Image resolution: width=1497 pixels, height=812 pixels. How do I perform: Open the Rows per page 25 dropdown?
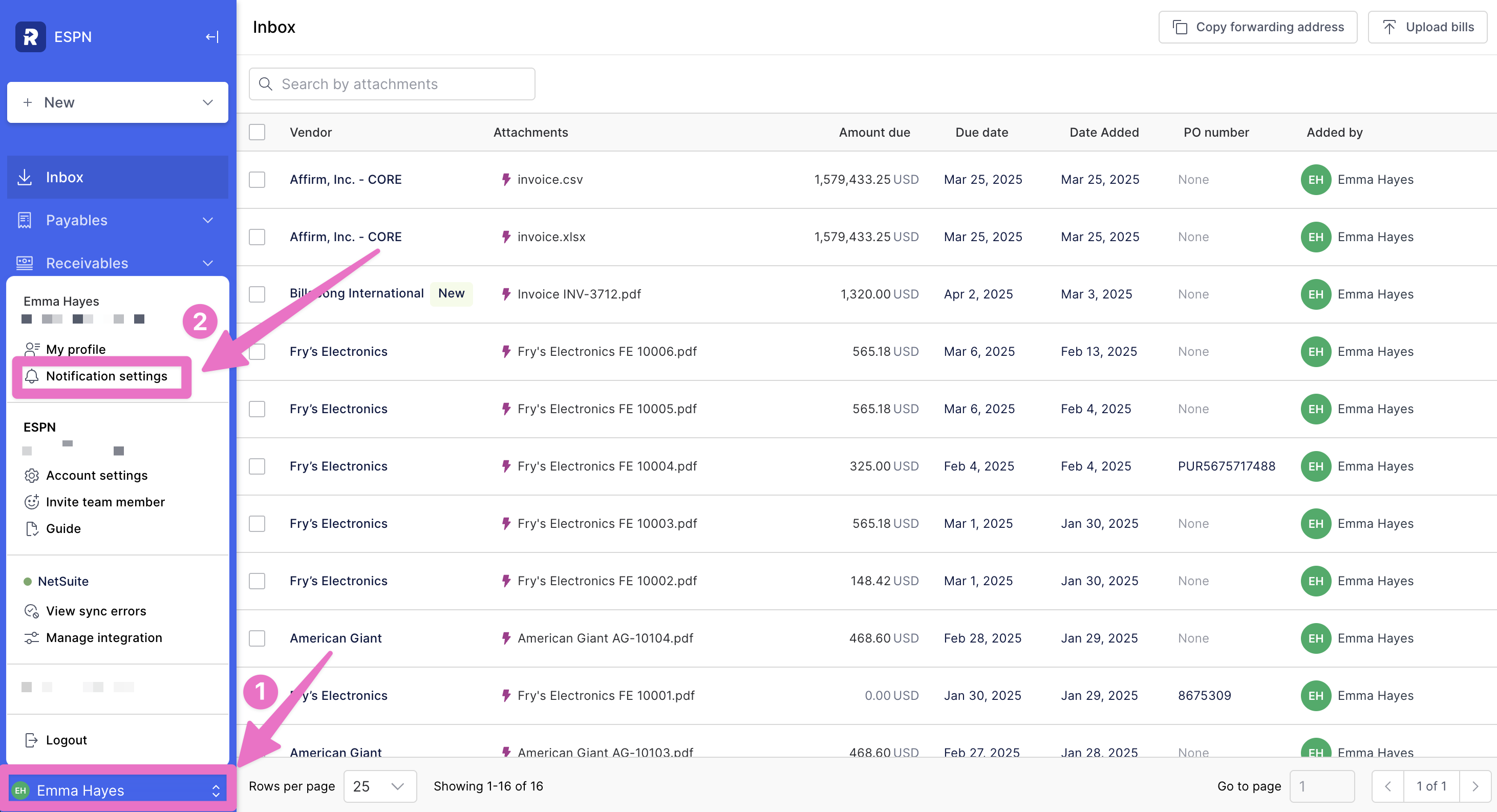click(380, 786)
